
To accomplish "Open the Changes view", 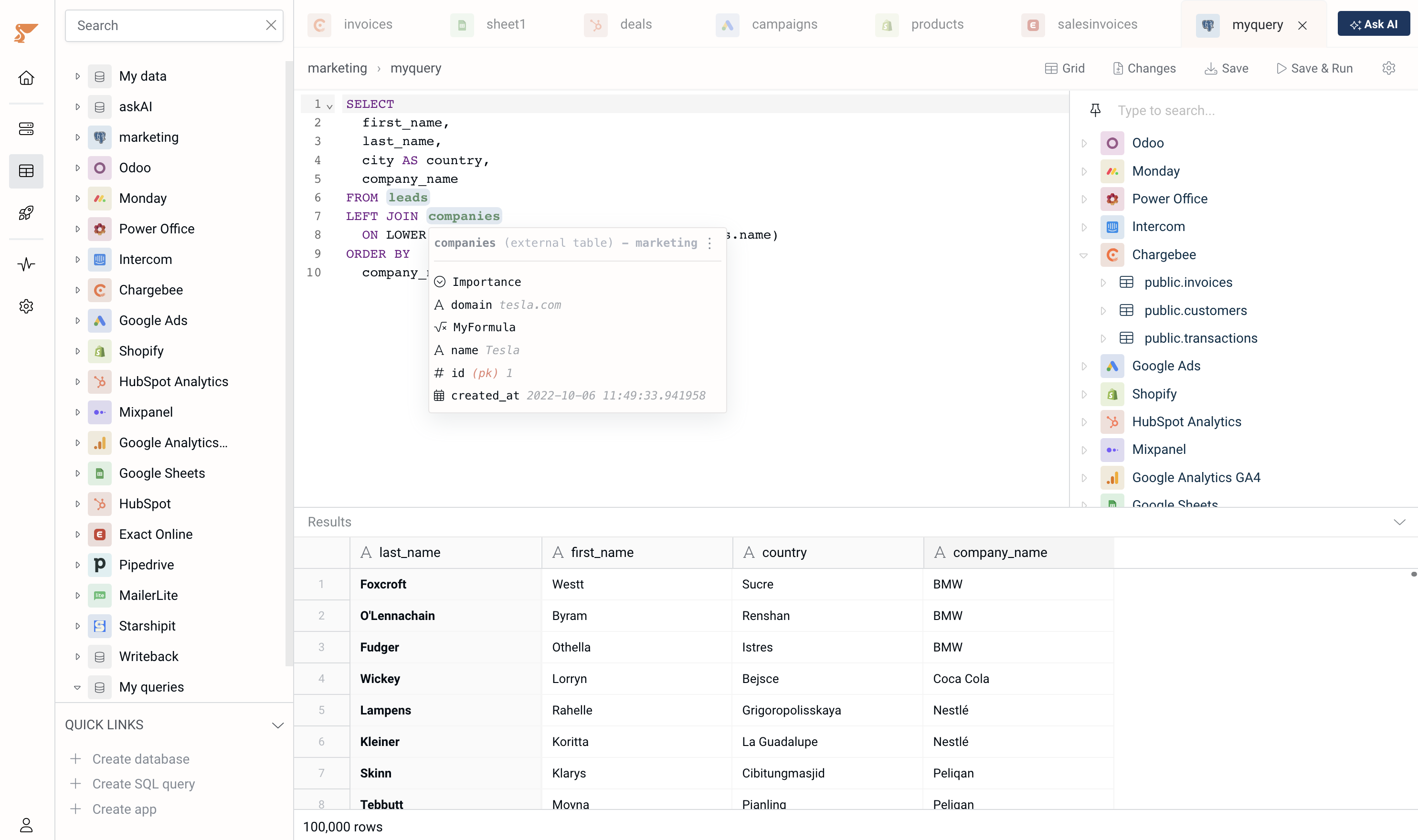I will [1144, 68].
